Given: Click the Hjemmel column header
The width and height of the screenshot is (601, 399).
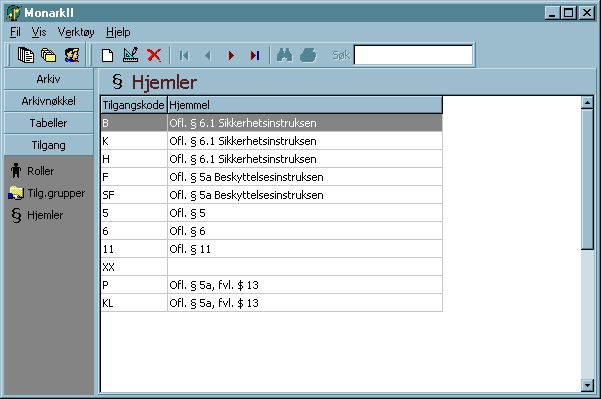Looking at the screenshot, I should click(x=305, y=105).
